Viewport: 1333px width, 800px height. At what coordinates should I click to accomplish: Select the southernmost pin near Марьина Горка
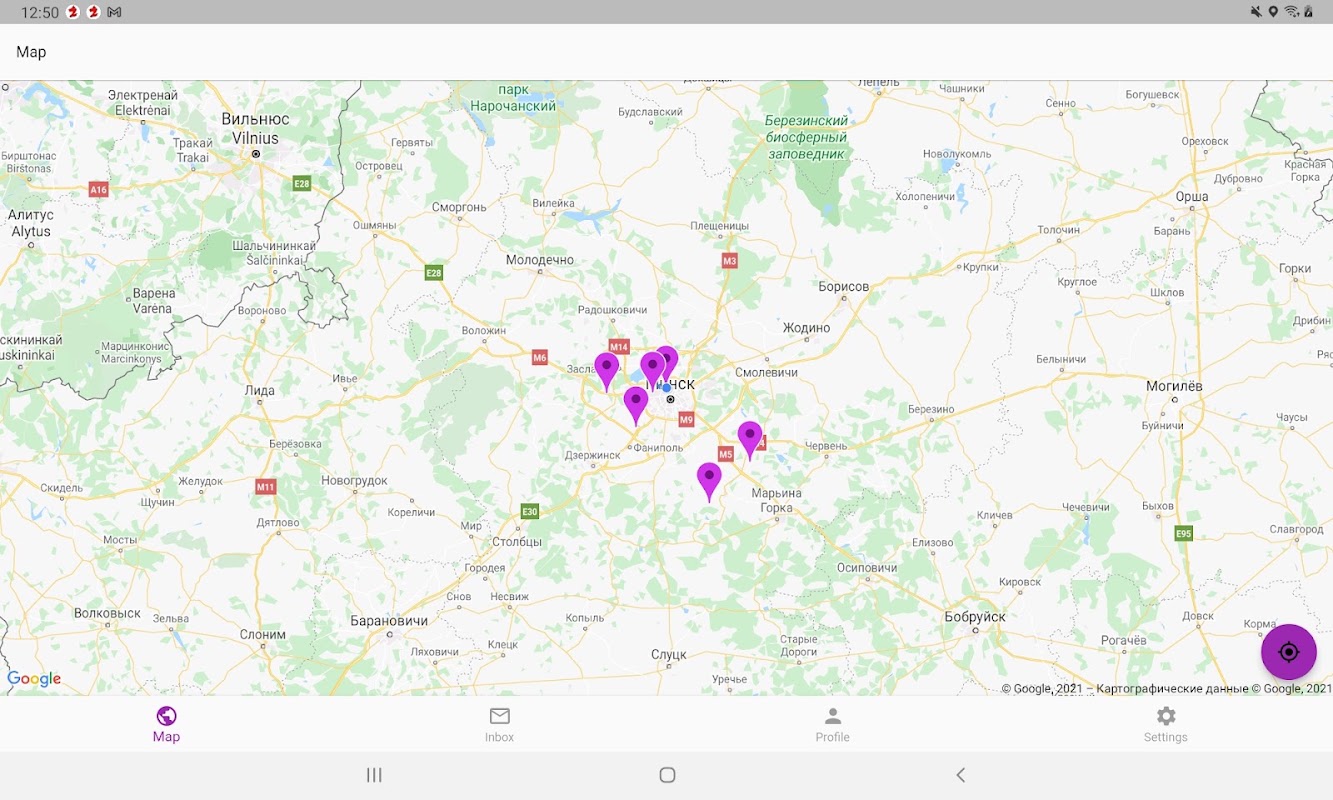pyautogui.click(x=709, y=481)
